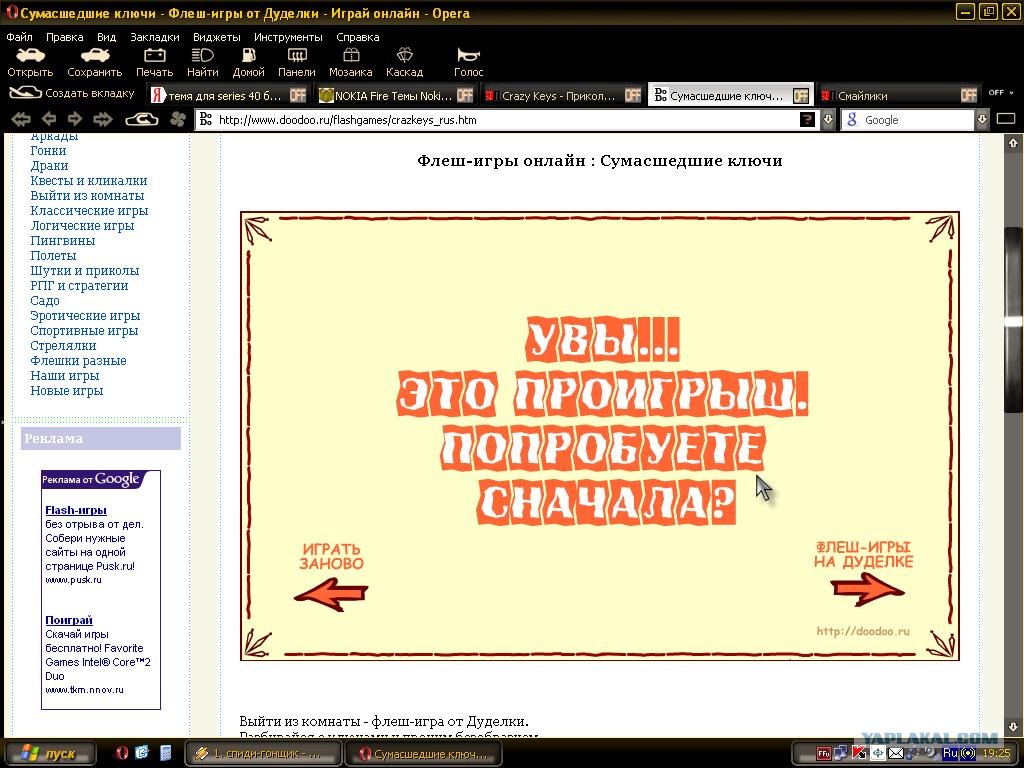Click the OFF switch on the NOKIA Fire tab

click(464, 95)
